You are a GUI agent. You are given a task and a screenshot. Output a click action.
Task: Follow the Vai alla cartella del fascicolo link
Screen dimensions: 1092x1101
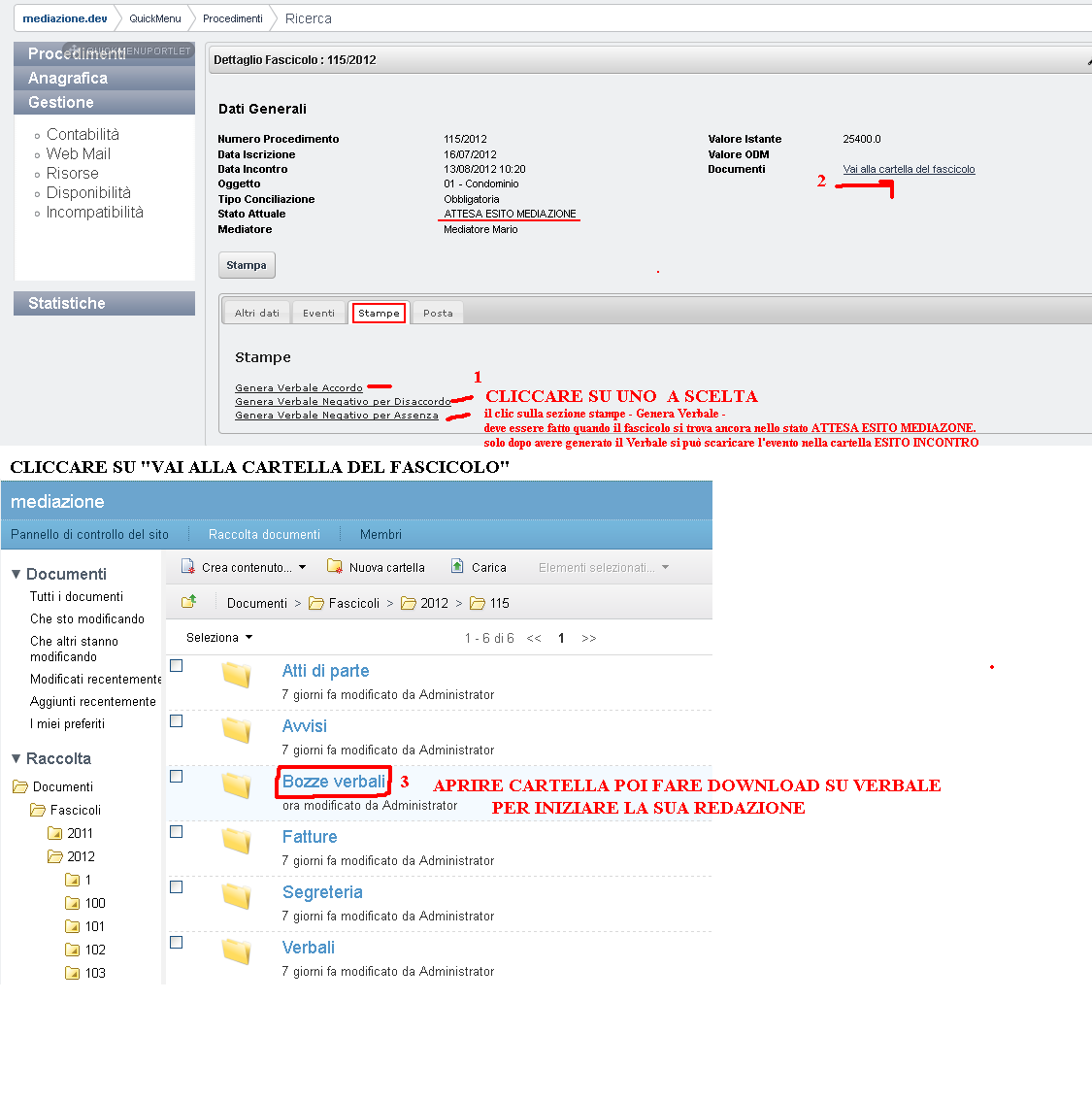pos(909,169)
